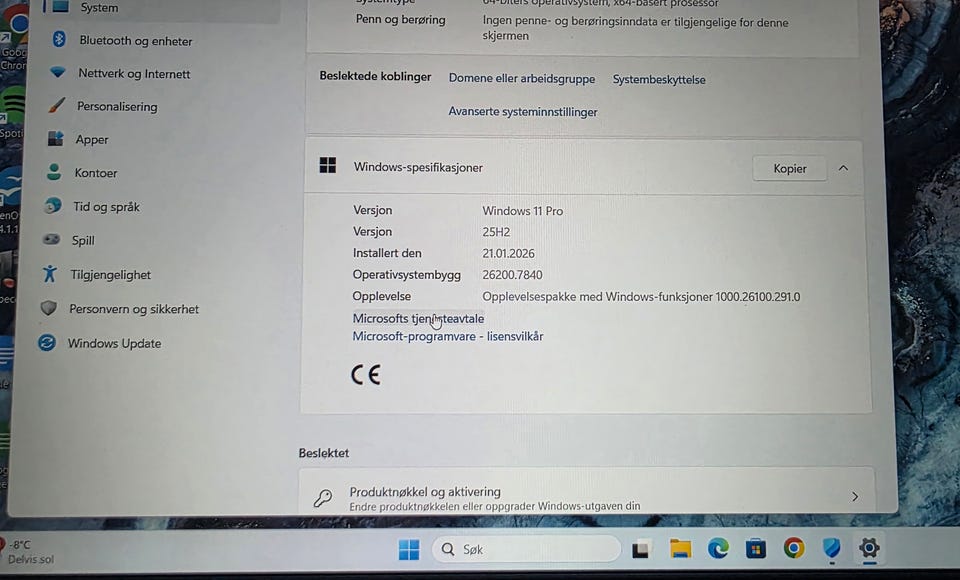Go to Personalisering section
Image resolution: width=960 pixels, height=580 pixels.
point(117,107)
